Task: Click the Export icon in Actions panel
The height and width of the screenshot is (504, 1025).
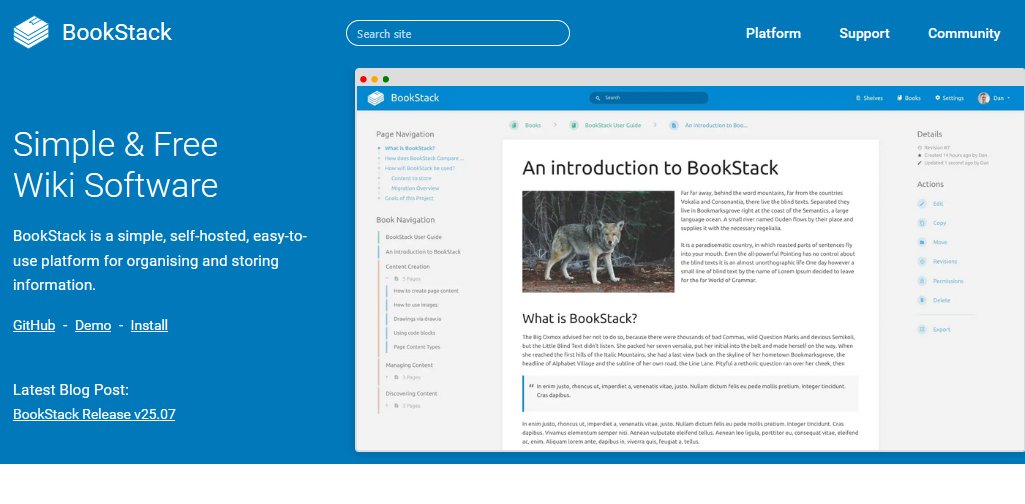Action: 921,329
